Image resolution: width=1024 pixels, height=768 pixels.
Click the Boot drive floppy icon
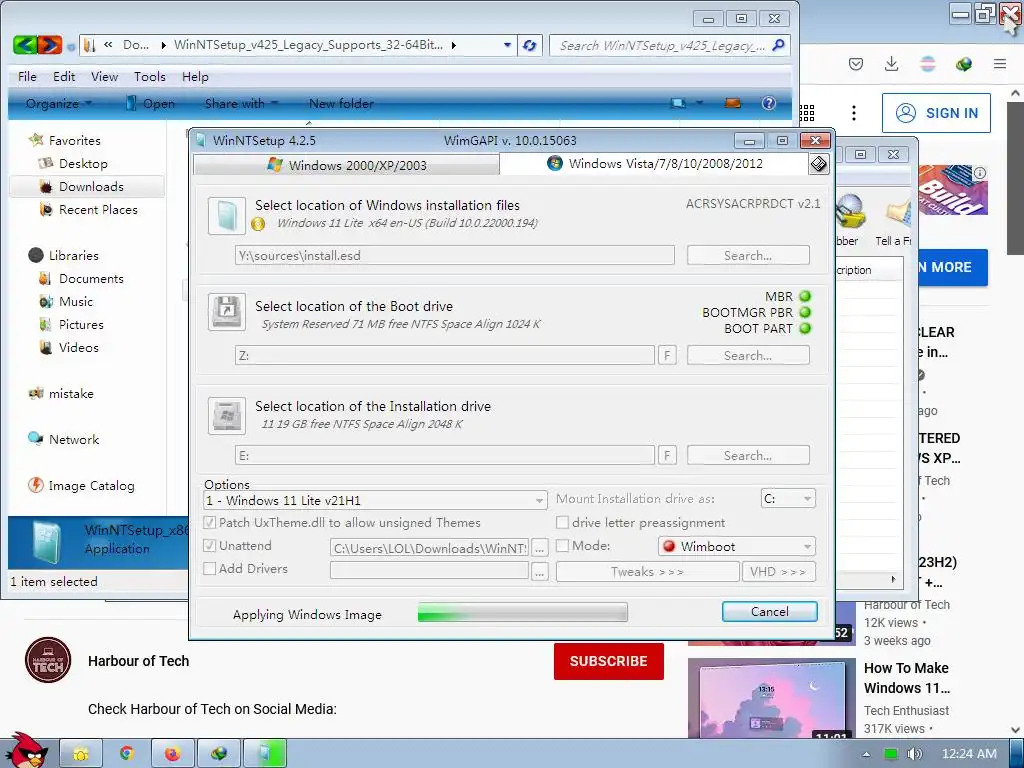227,312
